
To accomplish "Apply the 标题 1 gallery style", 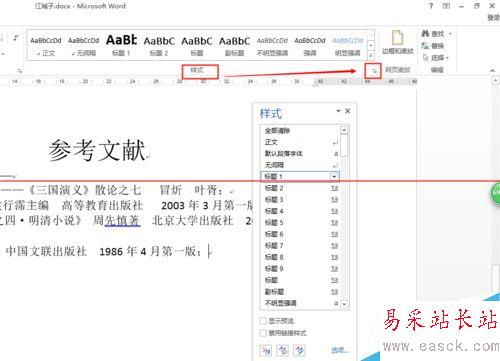I will coord(121,46).
